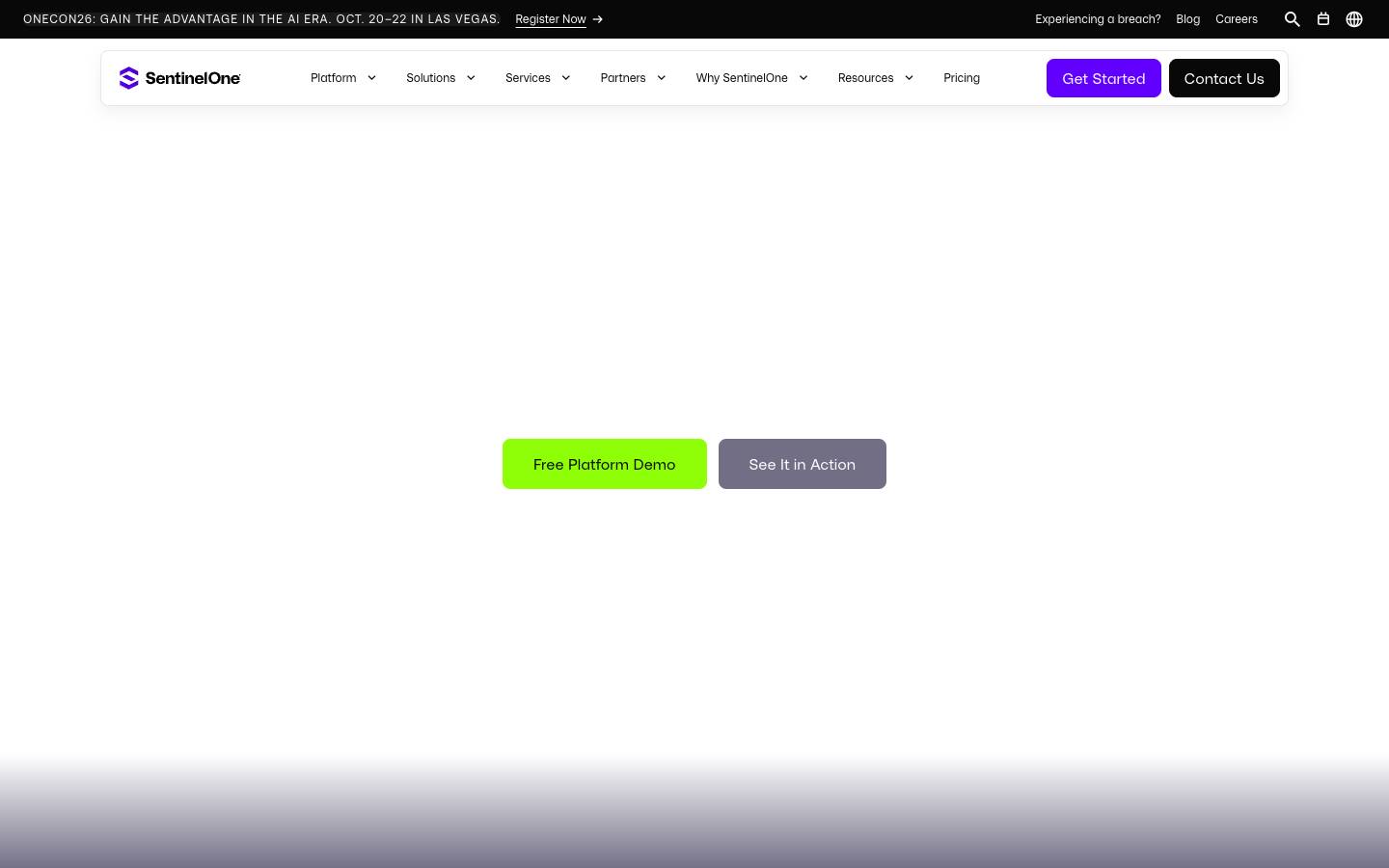The height and width of the screenshot is (868, 1389).
Task: Expand the Solutions menu chevron
Action: coord(471,78)
